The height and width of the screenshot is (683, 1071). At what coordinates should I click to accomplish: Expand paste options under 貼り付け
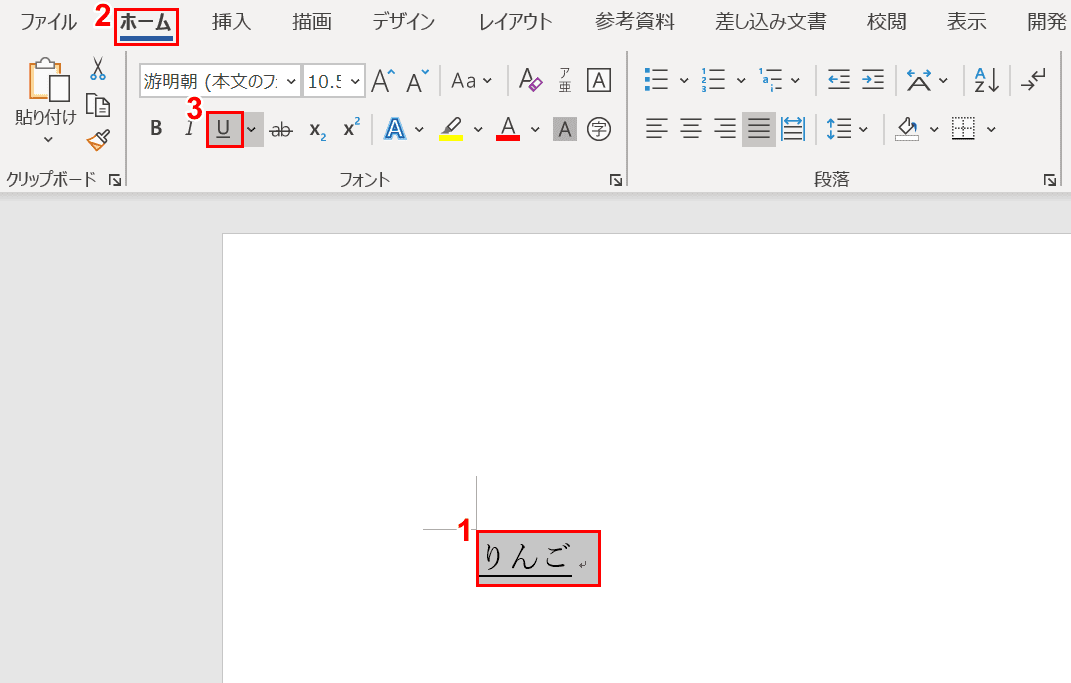(x=47, y=140)
